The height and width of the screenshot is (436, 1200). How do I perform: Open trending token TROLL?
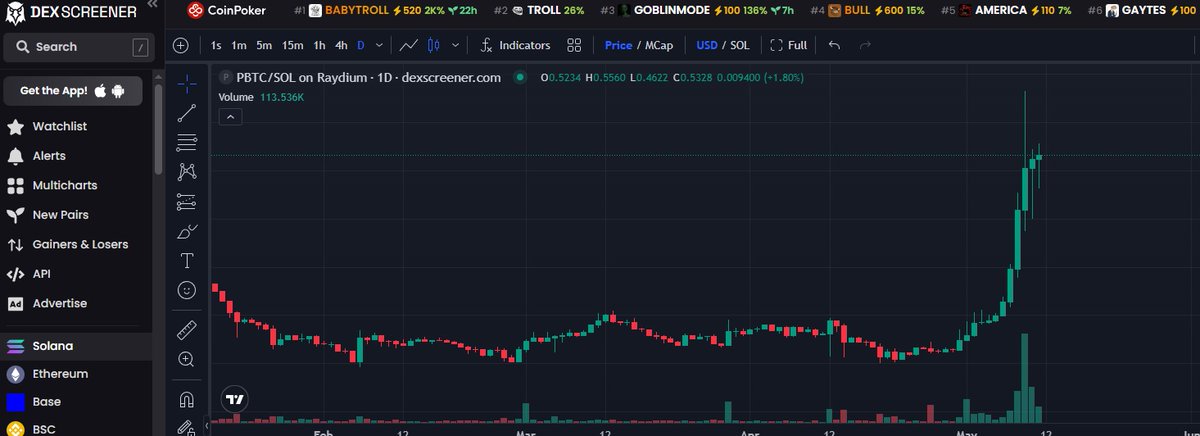point(540,10)
